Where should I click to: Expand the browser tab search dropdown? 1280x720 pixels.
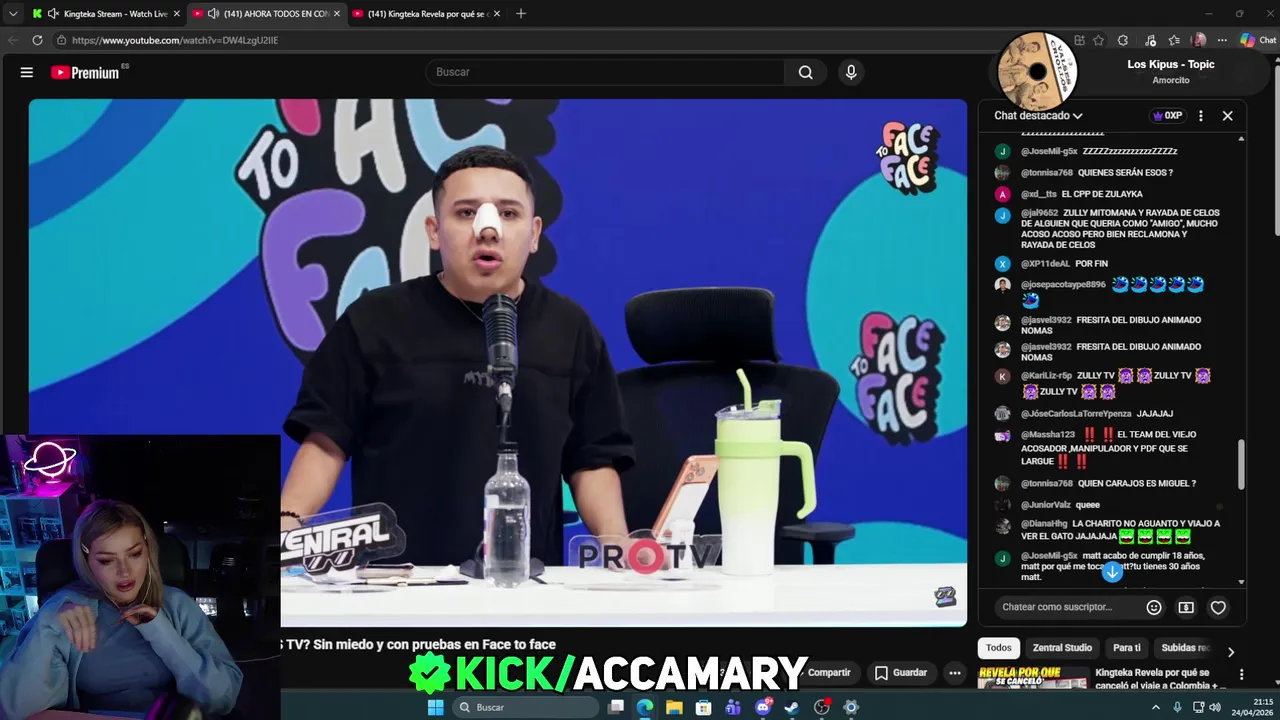coord(13,14)
